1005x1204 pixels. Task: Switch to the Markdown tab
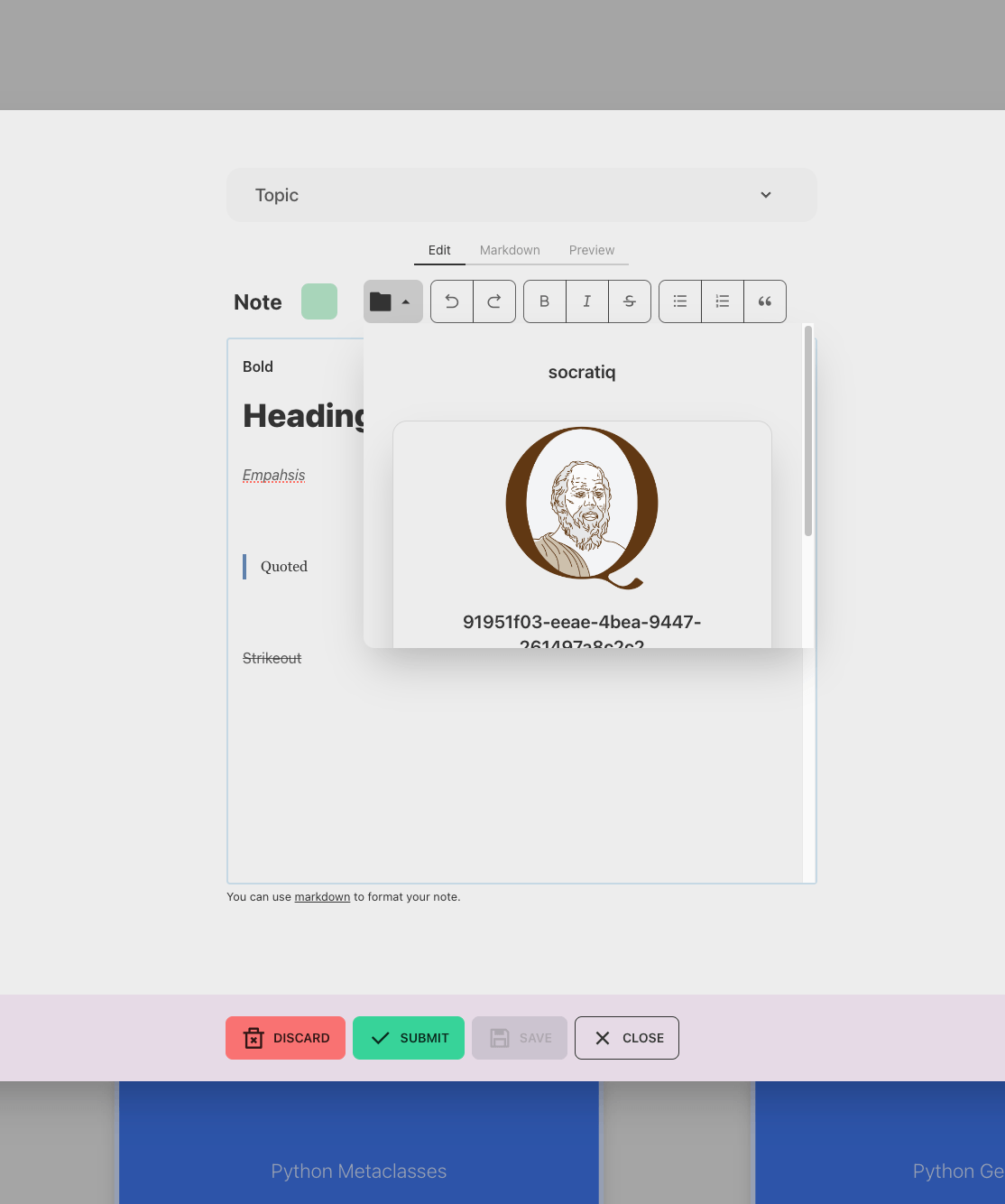(510, 250)
